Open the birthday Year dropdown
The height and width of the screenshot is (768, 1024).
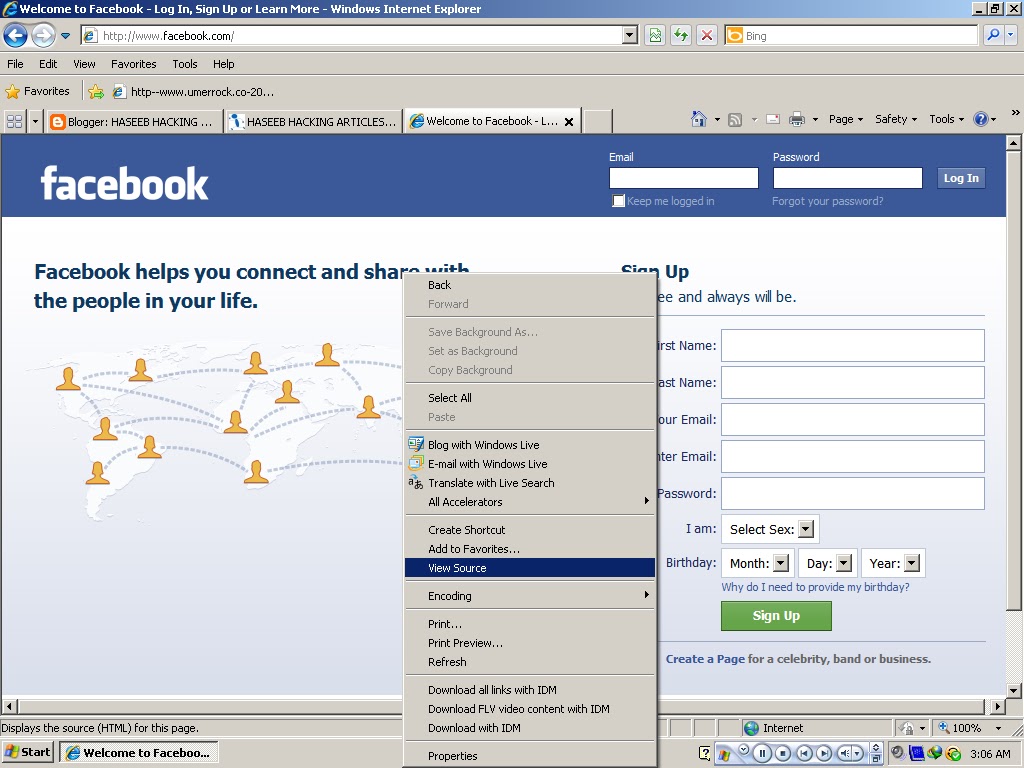point(893,563)
